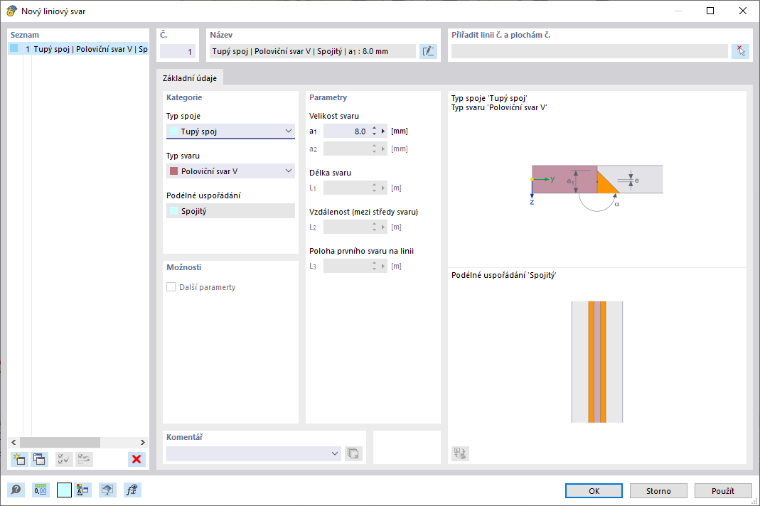Switch to the Základní údaje tab
This screenshot has width=760, height=506.
click(x=190, y=78)
